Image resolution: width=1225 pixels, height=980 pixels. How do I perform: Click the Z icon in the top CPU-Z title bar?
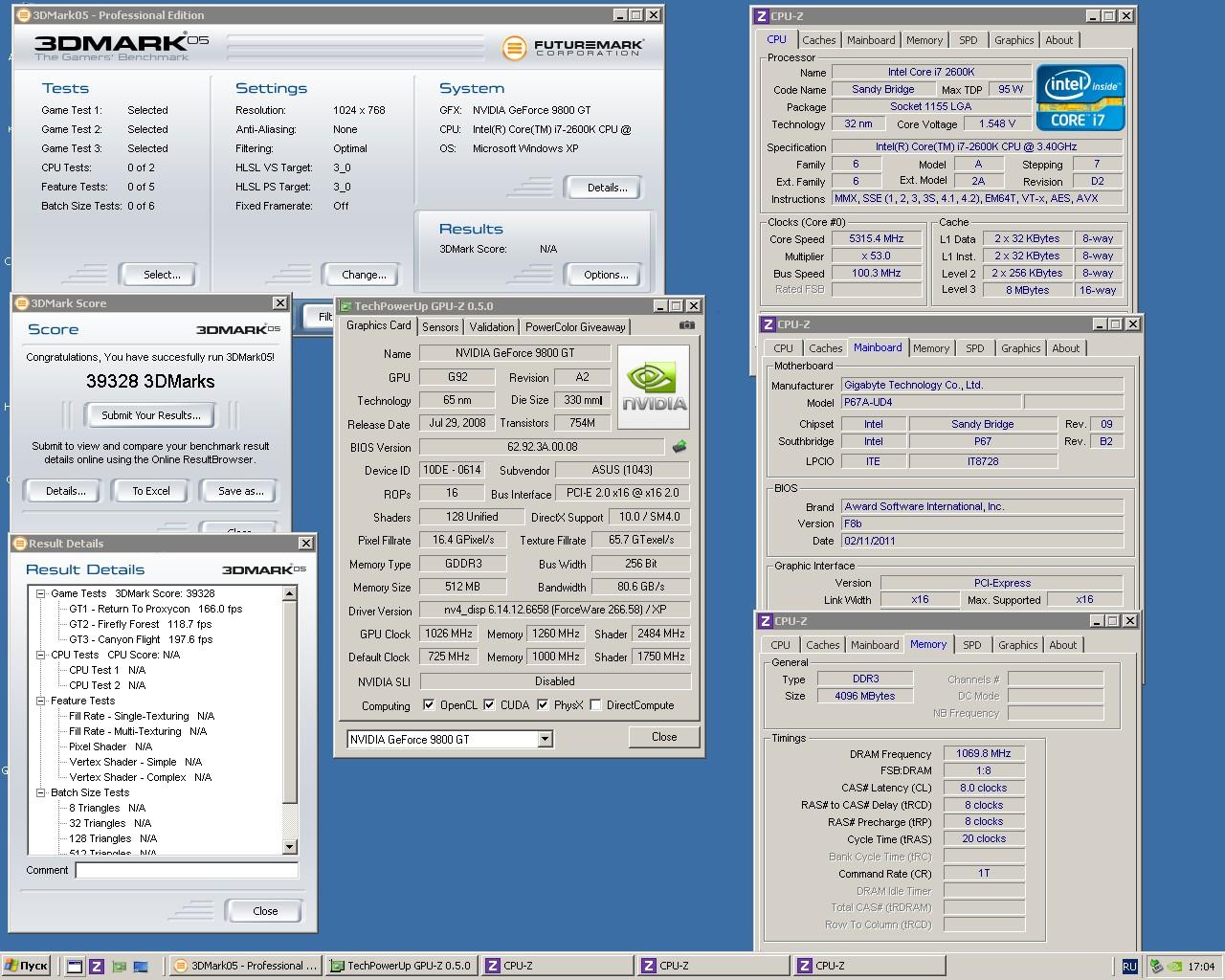762,15
